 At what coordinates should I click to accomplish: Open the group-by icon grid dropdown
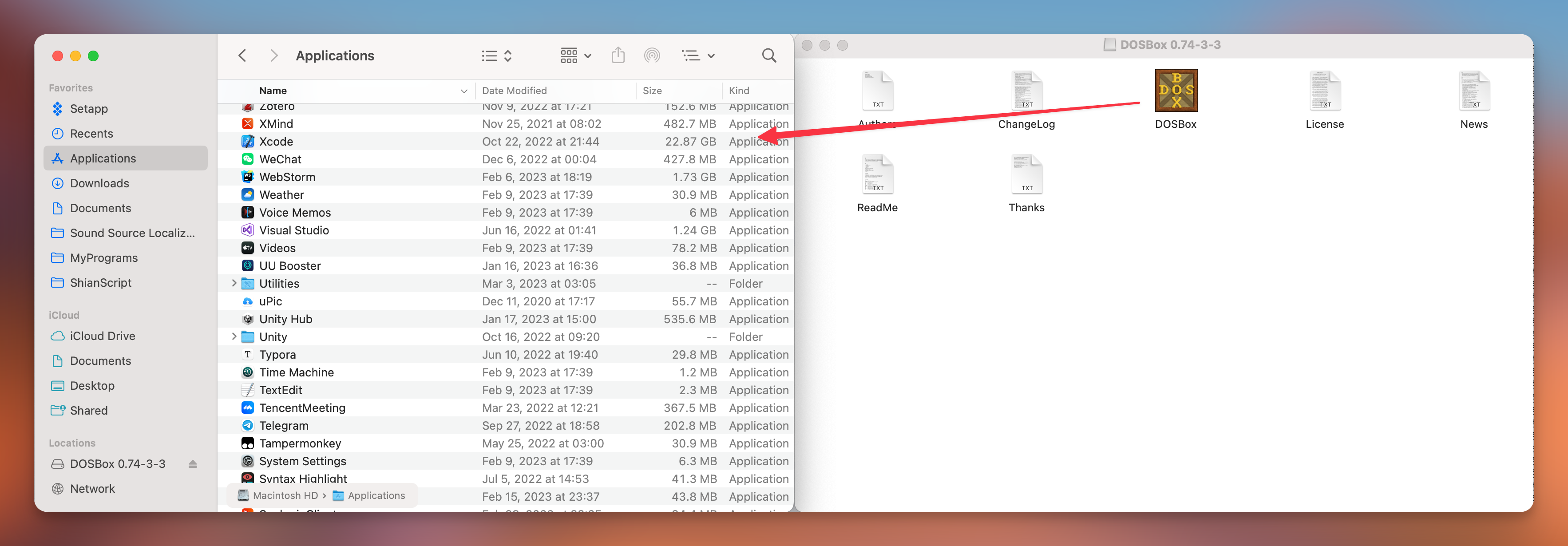575,56
